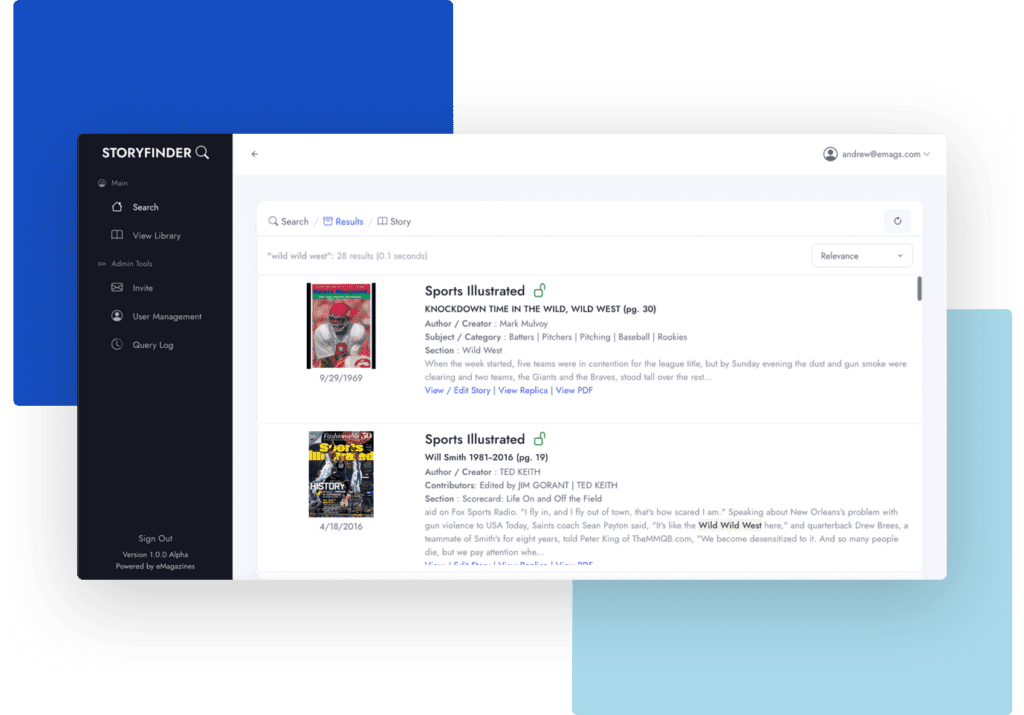Open User Management in sidebar
Viewport: 1024px width, 715px height.
click(167, 317)
